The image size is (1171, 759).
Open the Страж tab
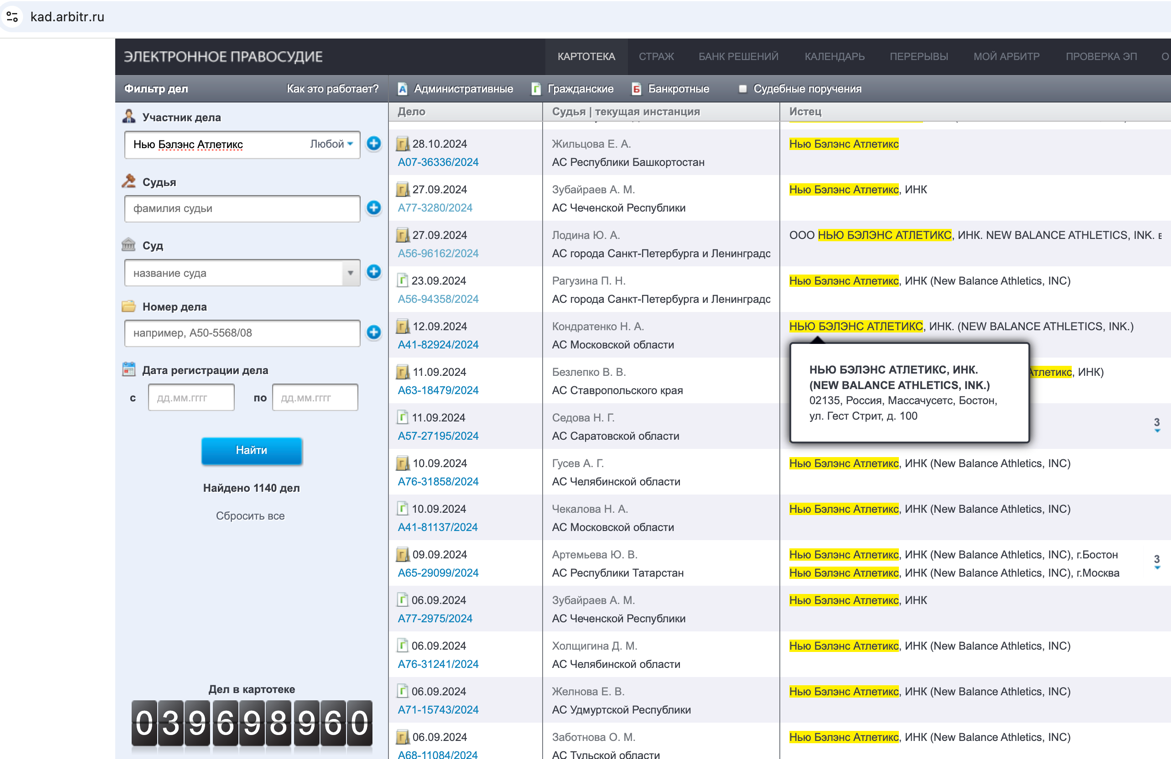[656, 57]
